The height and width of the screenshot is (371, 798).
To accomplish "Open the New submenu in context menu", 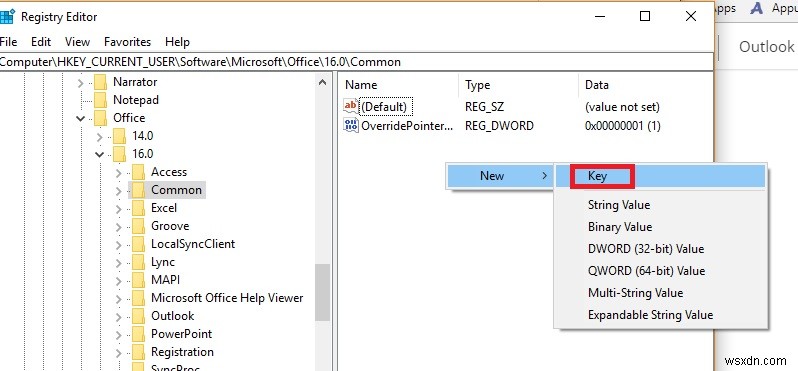I will coord(500,176).
